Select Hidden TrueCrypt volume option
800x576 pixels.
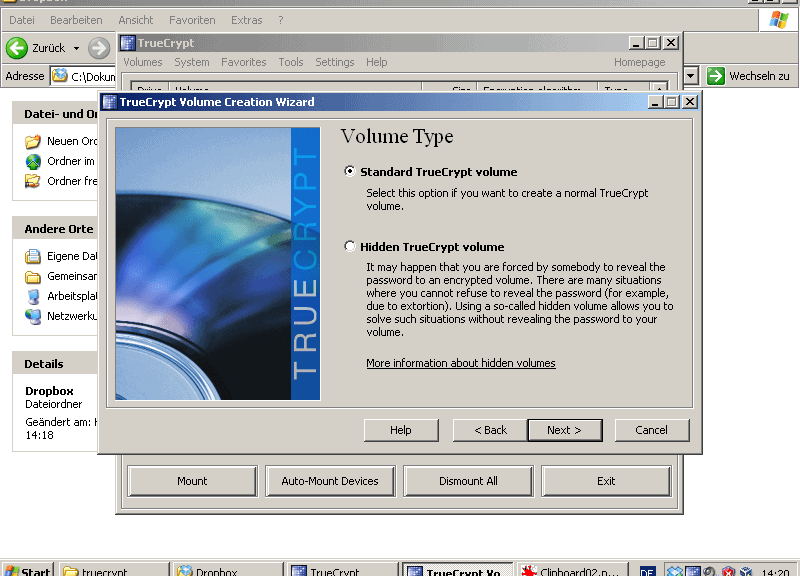pyautogui.click(x=349, y=246)
